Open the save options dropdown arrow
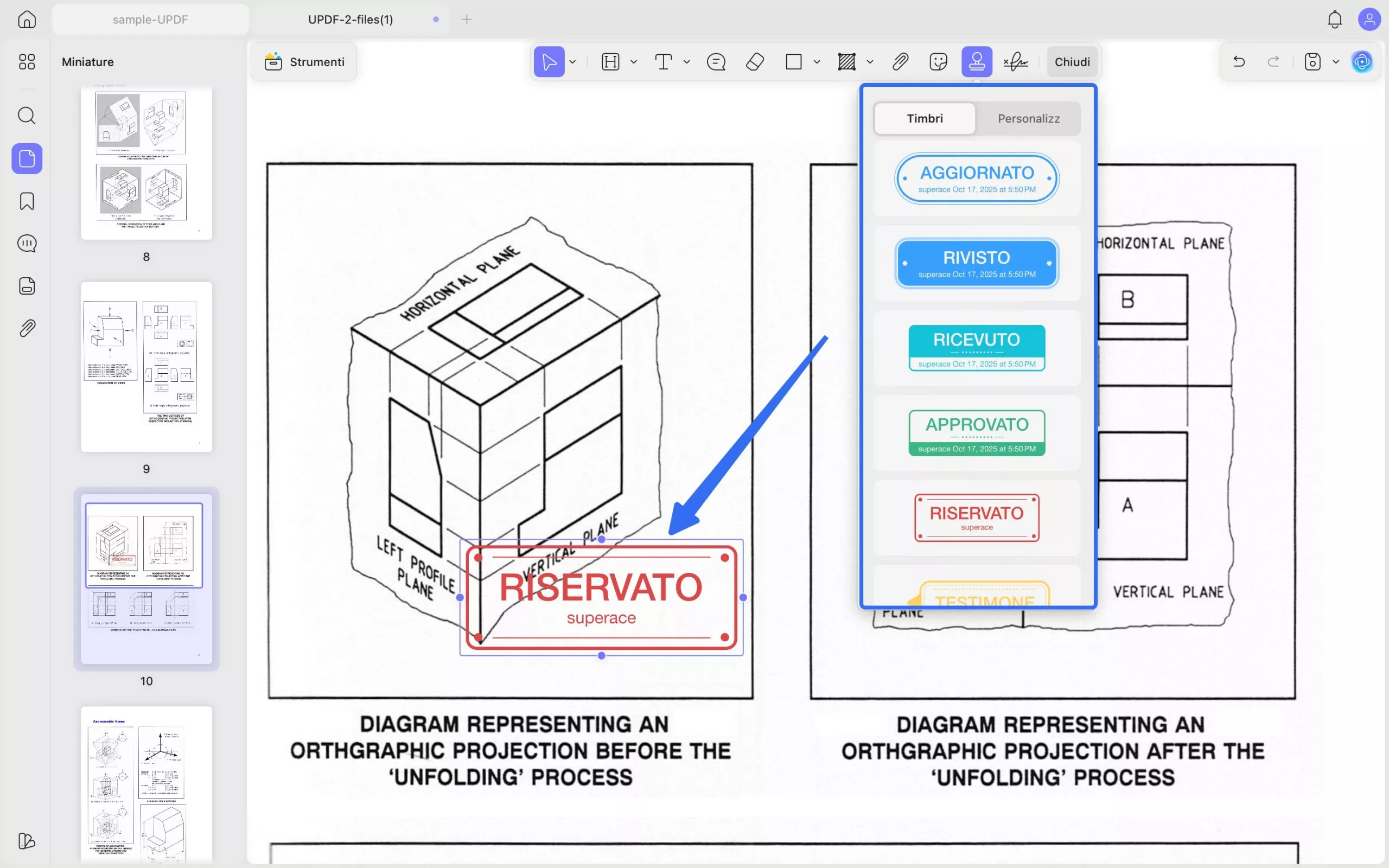 click(1336, 62)
